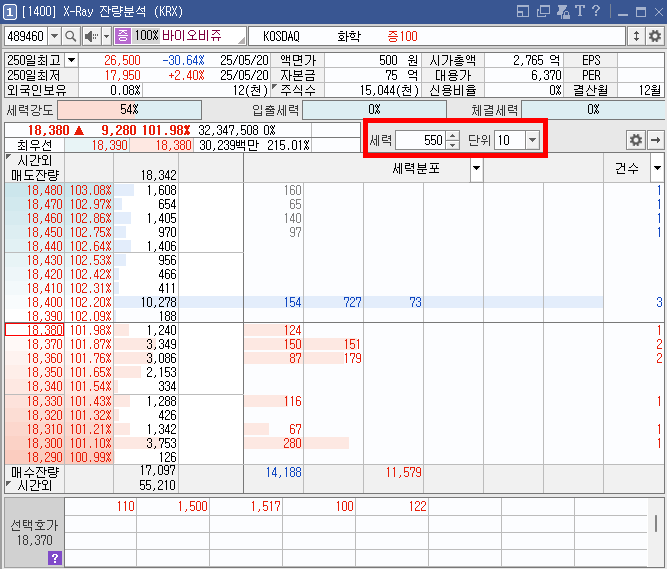Click the 1,517 order in bottom panel
667x569 pixels.
click(265, 506)
